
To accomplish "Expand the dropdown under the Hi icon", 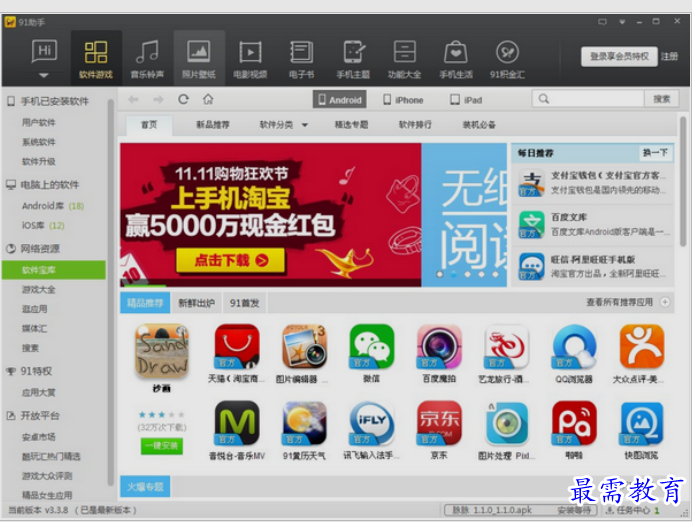I will [x=44, y=75].
